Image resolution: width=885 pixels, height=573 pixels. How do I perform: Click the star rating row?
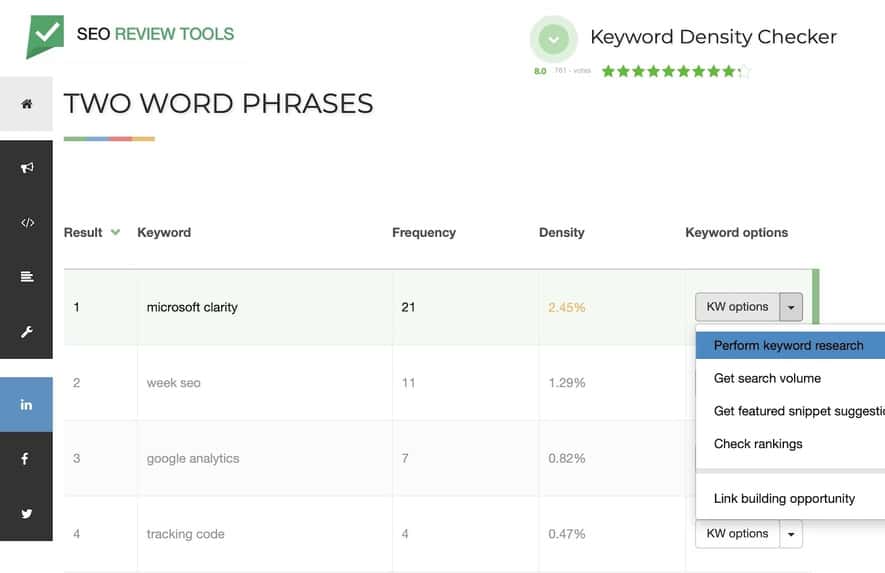[676, 71]
